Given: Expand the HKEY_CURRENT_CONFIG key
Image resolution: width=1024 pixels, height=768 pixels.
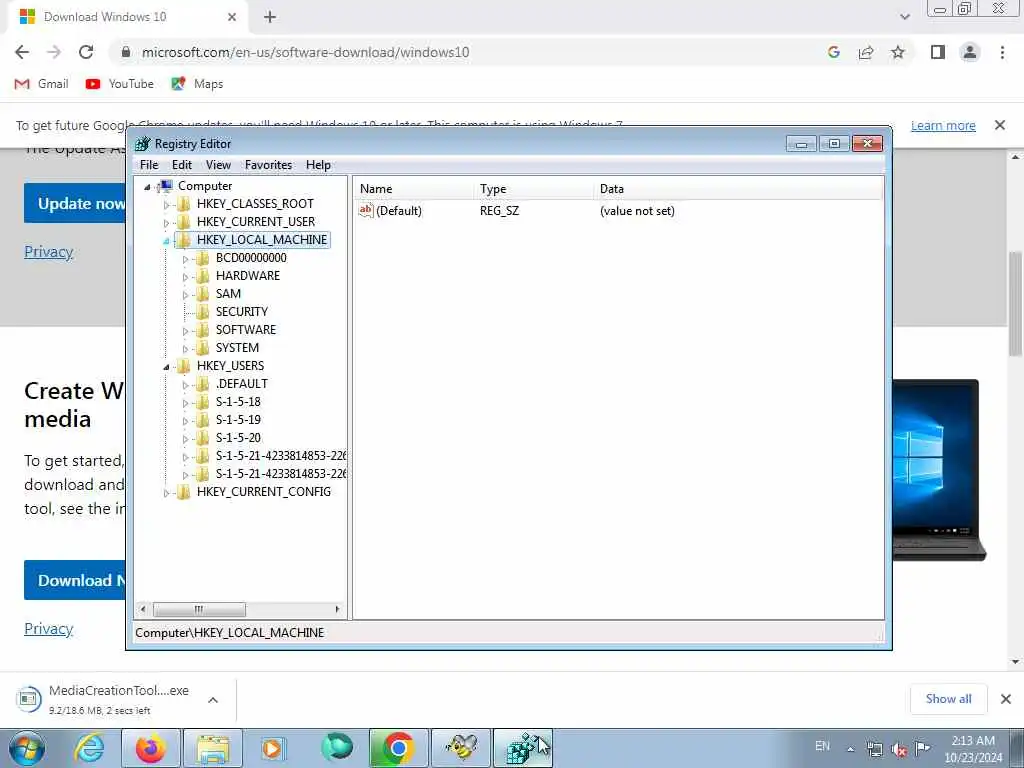Looking at the screenshot, I should [x=167, y=493].
